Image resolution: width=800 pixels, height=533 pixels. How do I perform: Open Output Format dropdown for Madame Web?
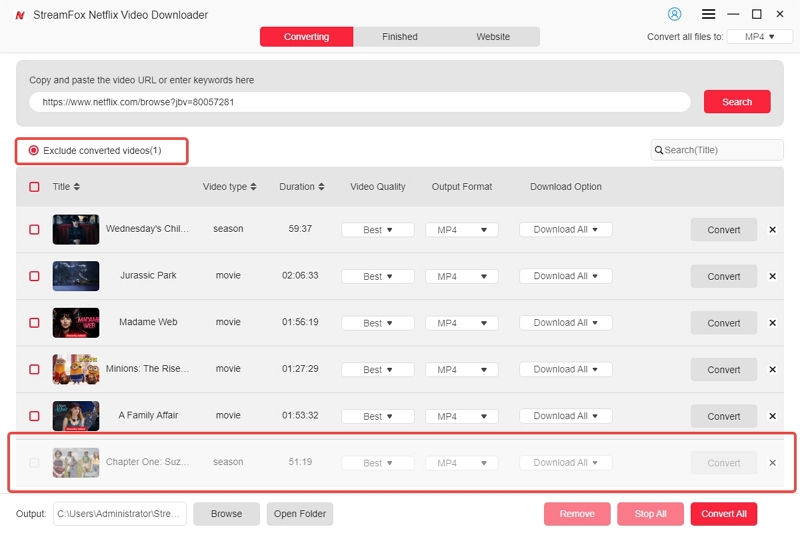pos(462,323)
